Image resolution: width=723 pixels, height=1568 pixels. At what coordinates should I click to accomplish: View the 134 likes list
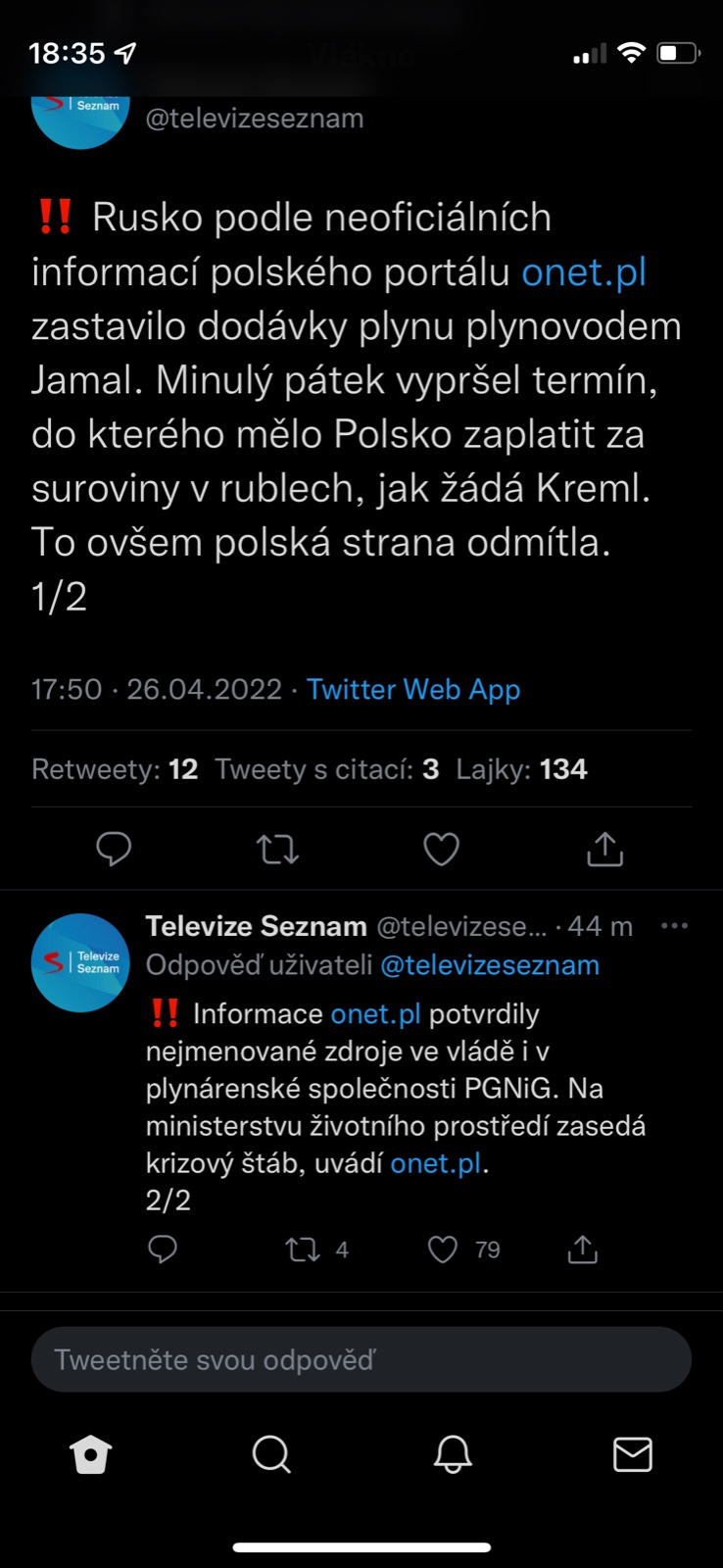coord(521,769)
